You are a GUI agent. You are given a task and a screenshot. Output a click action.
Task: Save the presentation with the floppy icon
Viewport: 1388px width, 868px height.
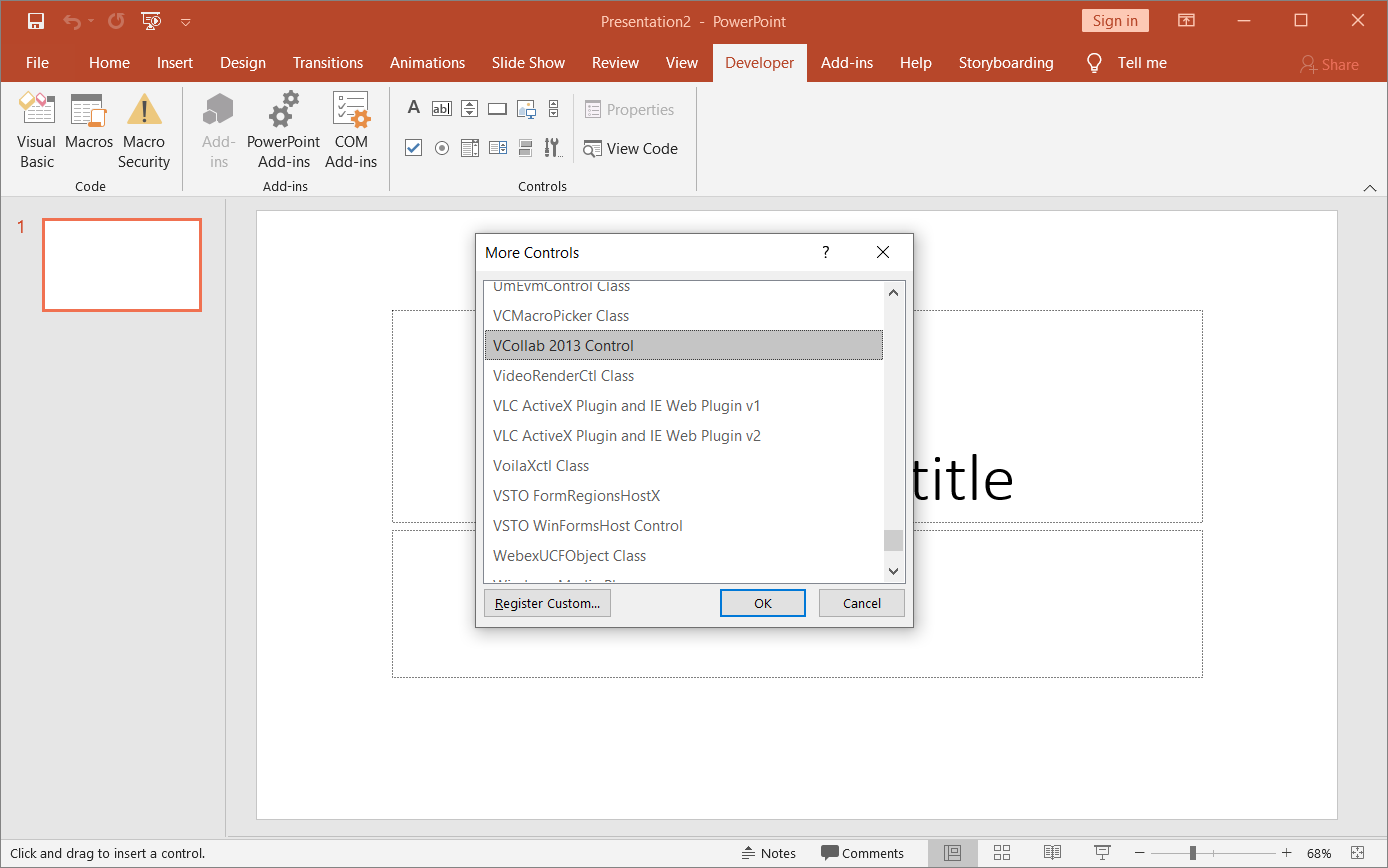point(36,21)
